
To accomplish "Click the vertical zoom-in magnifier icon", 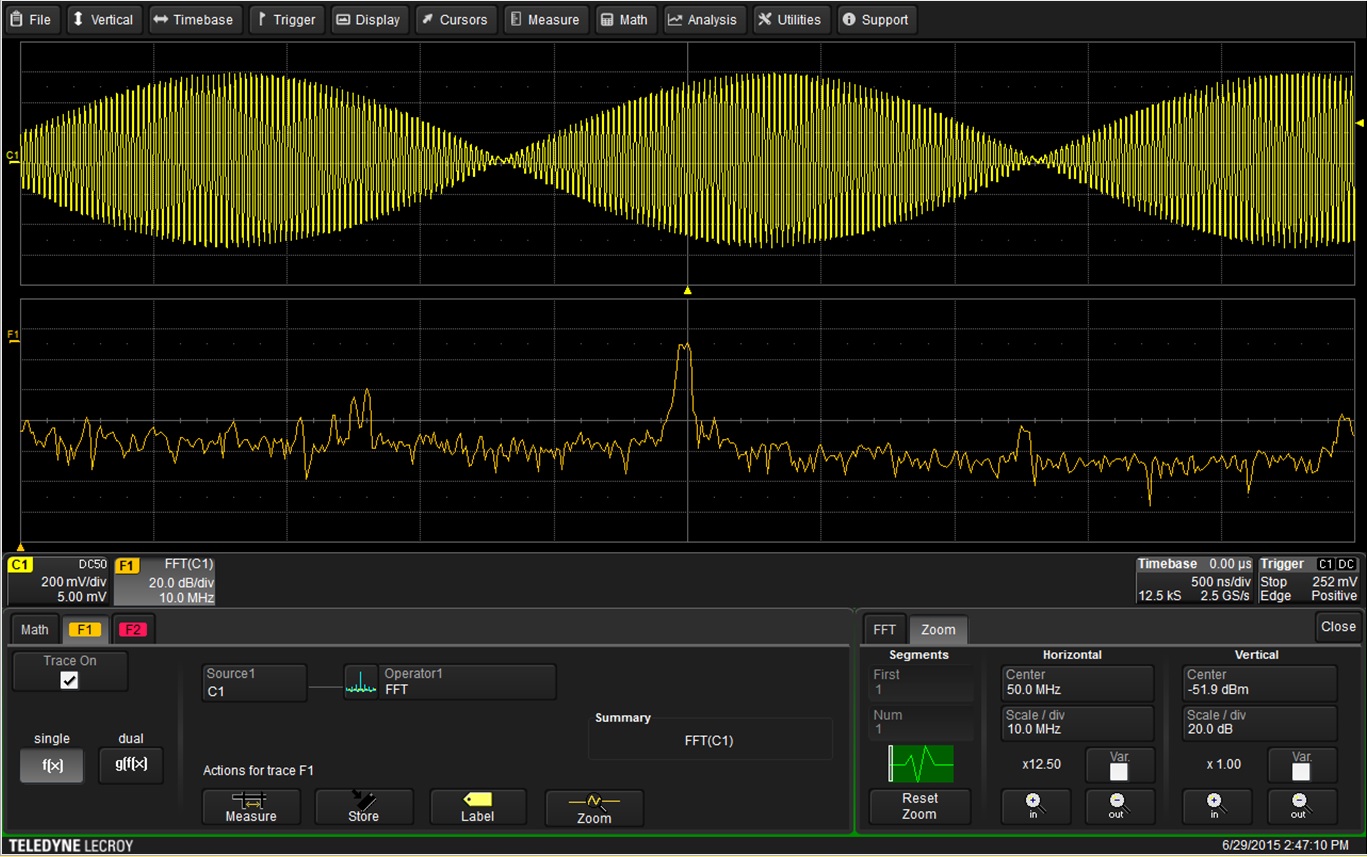I will pos(1216,806).
